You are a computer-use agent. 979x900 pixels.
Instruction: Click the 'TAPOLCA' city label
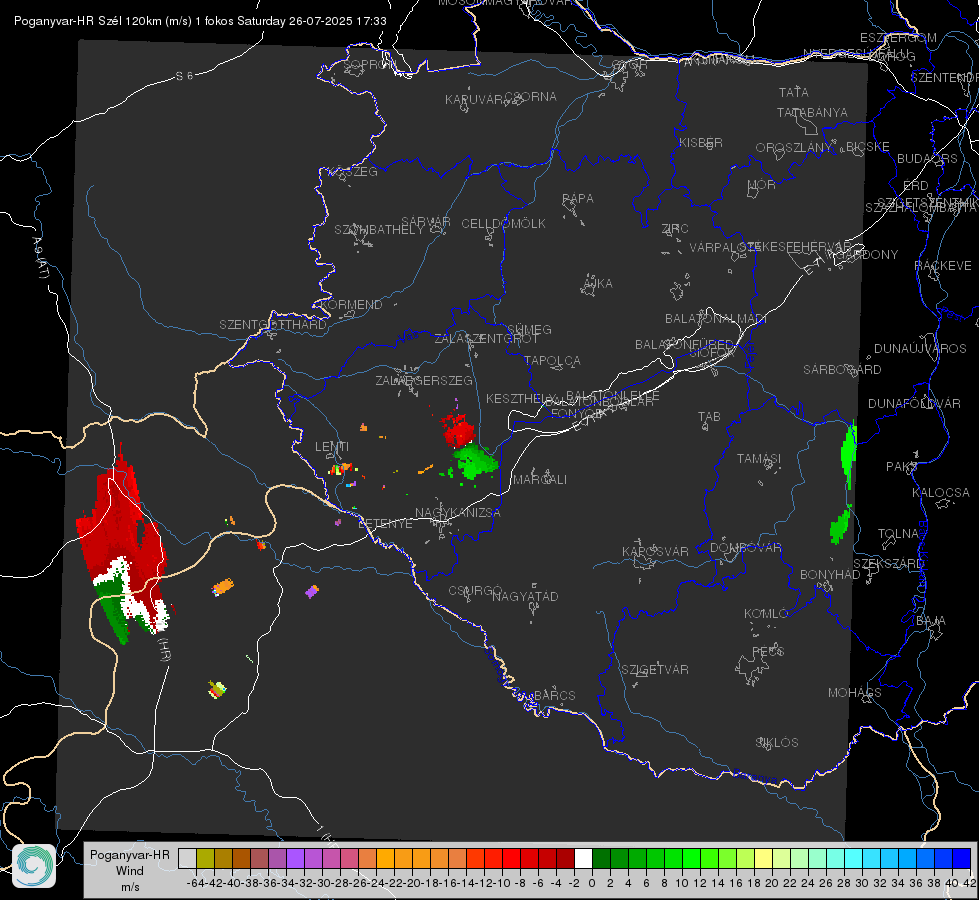[x=552, y=360]
